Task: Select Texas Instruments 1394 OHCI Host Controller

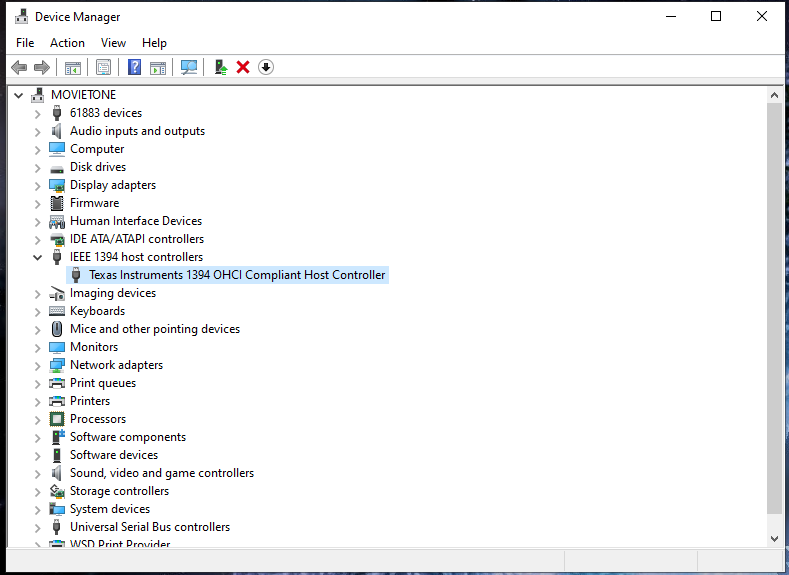Action: pos(236,275)
